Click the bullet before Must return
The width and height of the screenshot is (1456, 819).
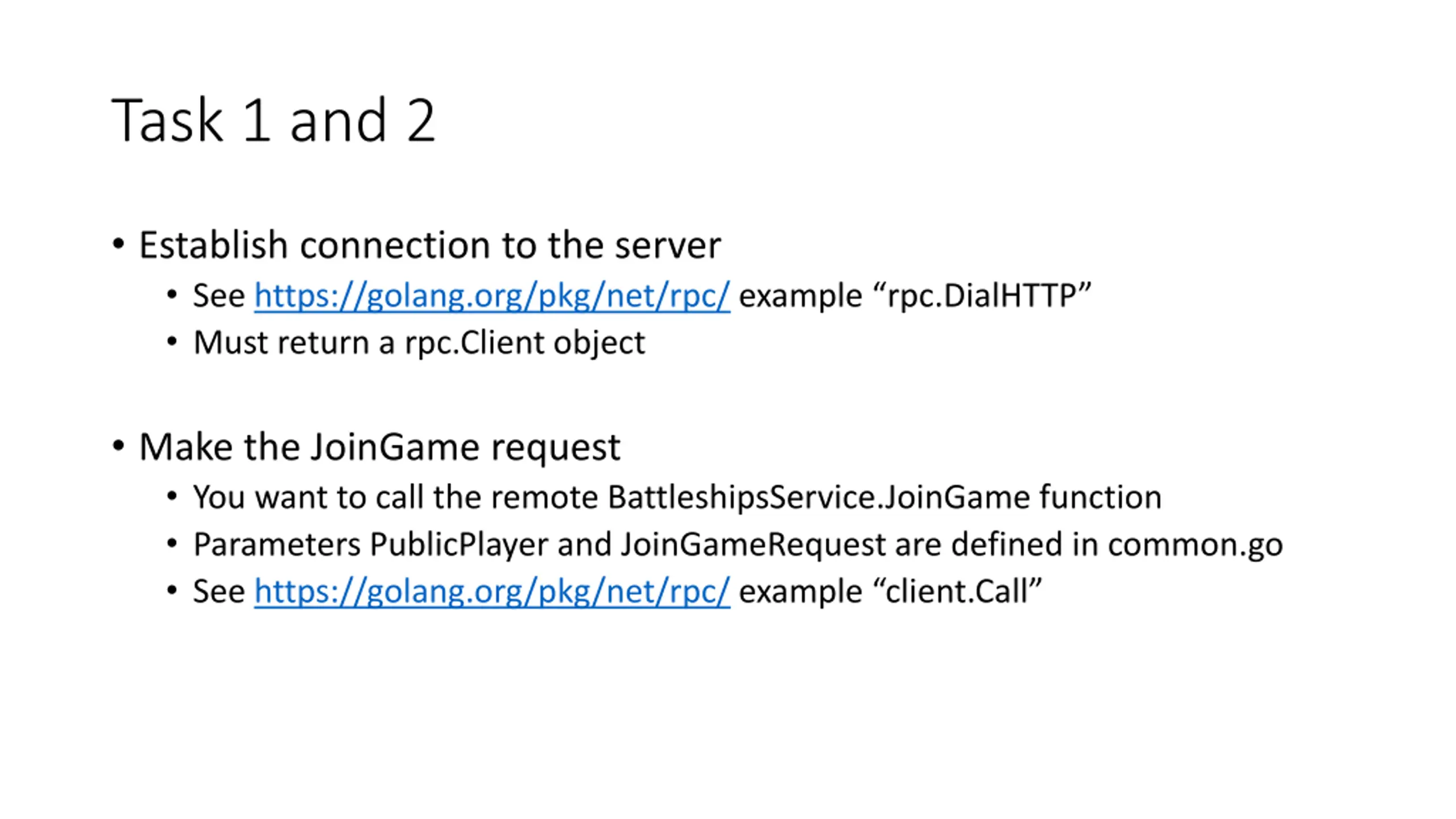[x=172, y=342]
